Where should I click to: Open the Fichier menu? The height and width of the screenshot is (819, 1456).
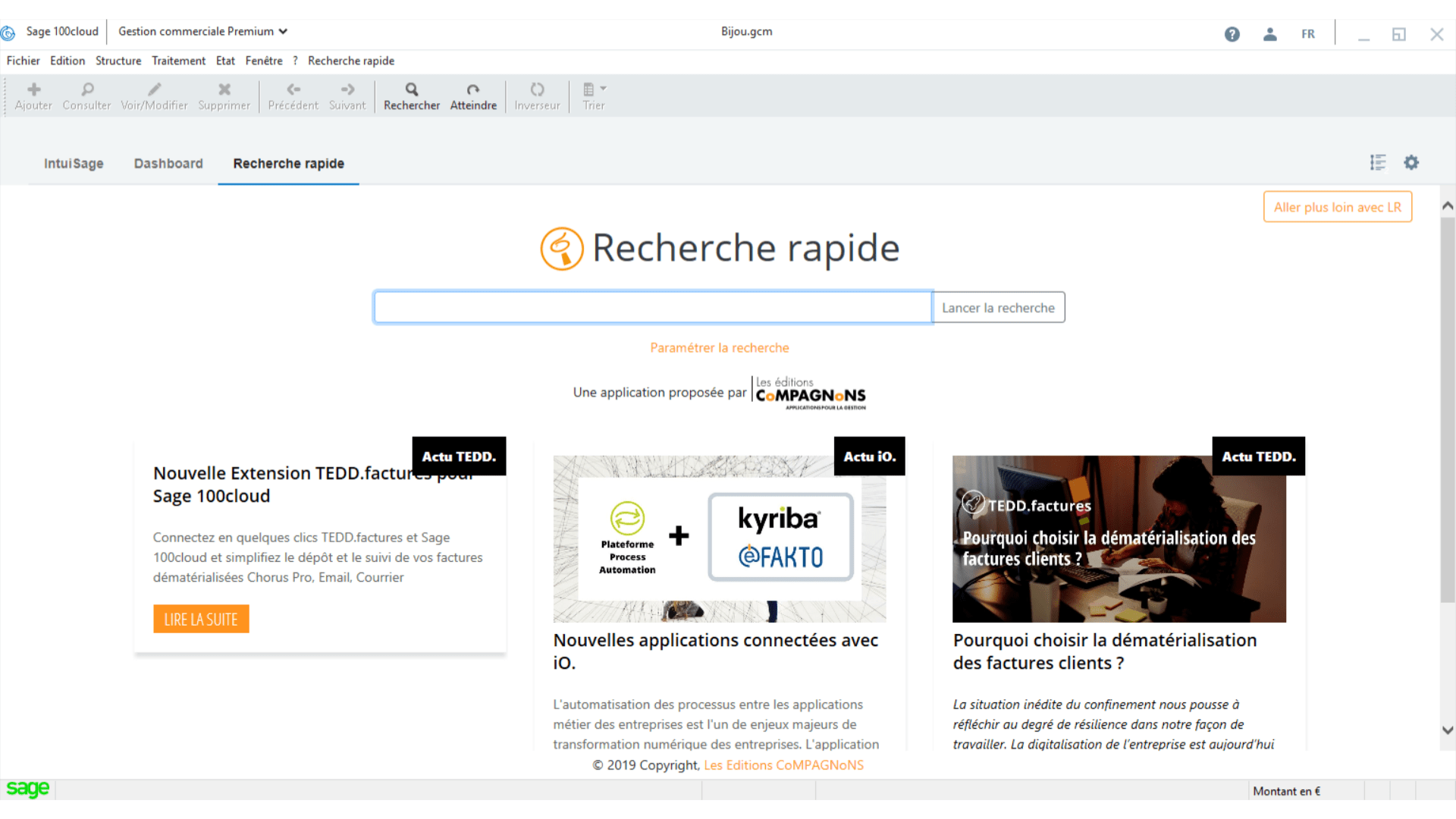pos(23,61)
